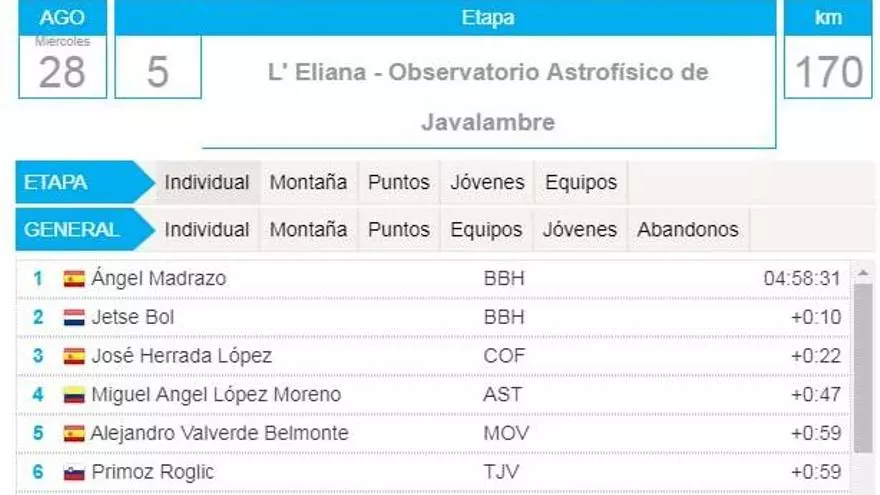Select the Individual tab in the Etapa row
The image size is (880, 495).
pos(207,182)
